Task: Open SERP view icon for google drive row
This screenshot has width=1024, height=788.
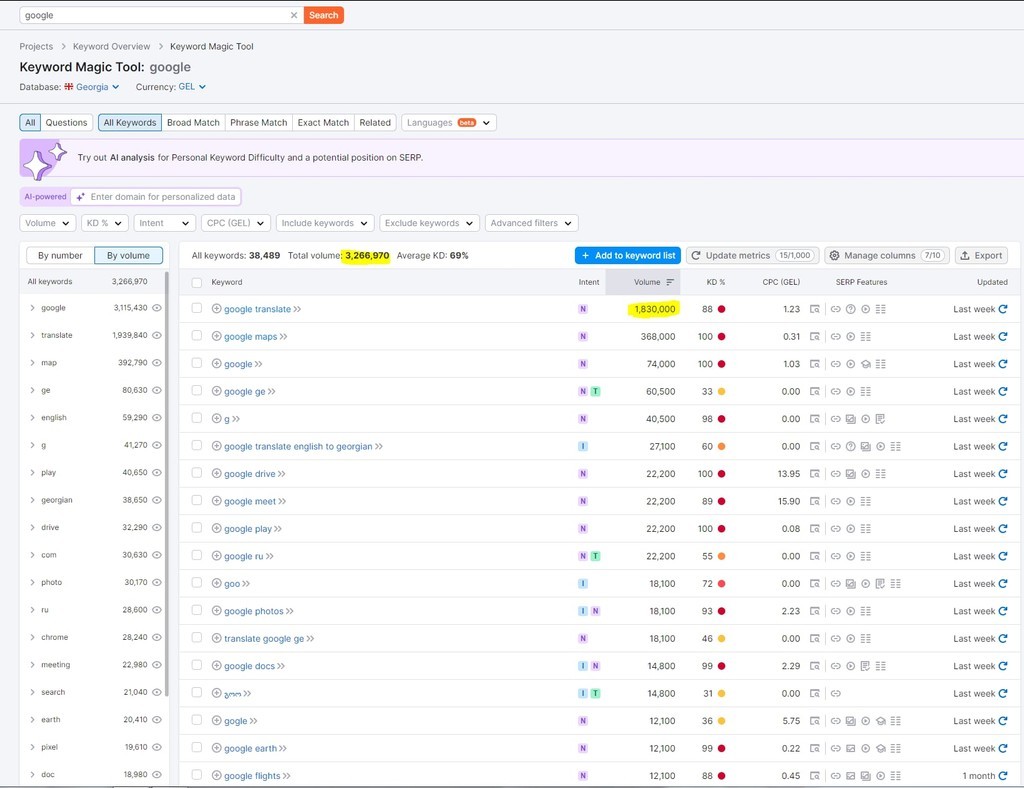Action: tap(814, 474)
